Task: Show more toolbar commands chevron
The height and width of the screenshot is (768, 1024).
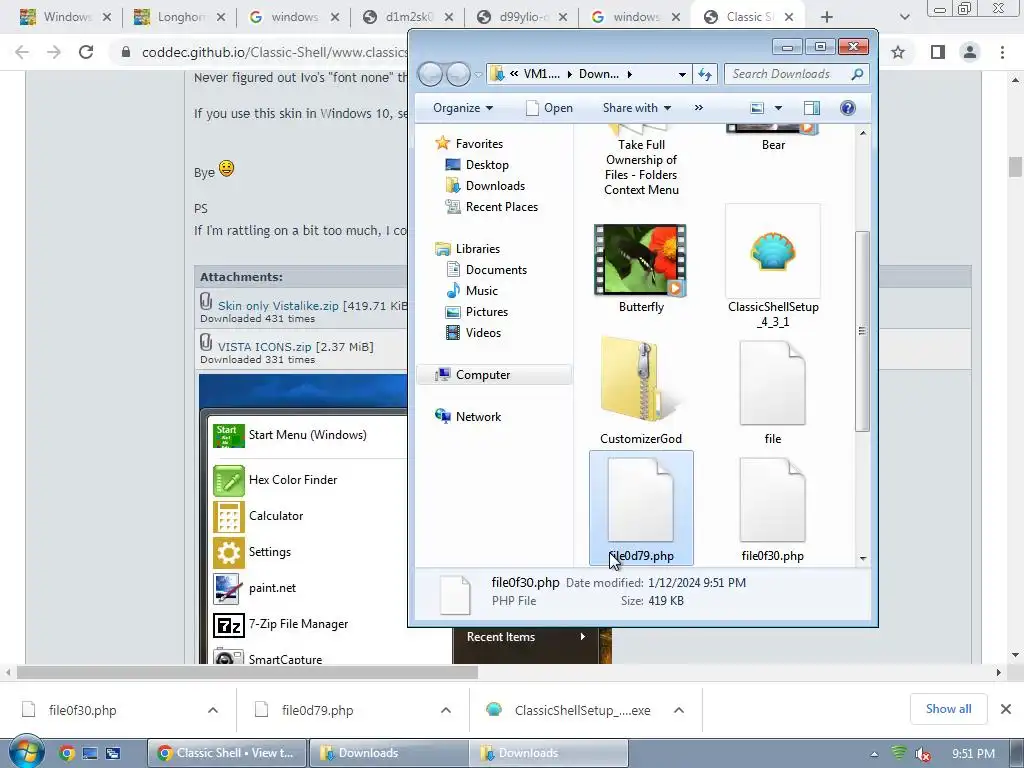Action: tap(699, 108)
